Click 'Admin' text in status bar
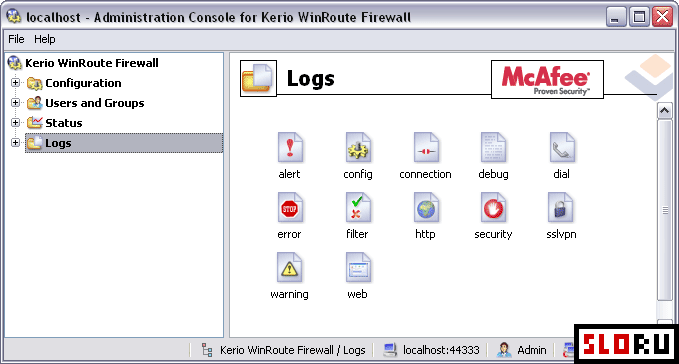 [x=532, y=350]
